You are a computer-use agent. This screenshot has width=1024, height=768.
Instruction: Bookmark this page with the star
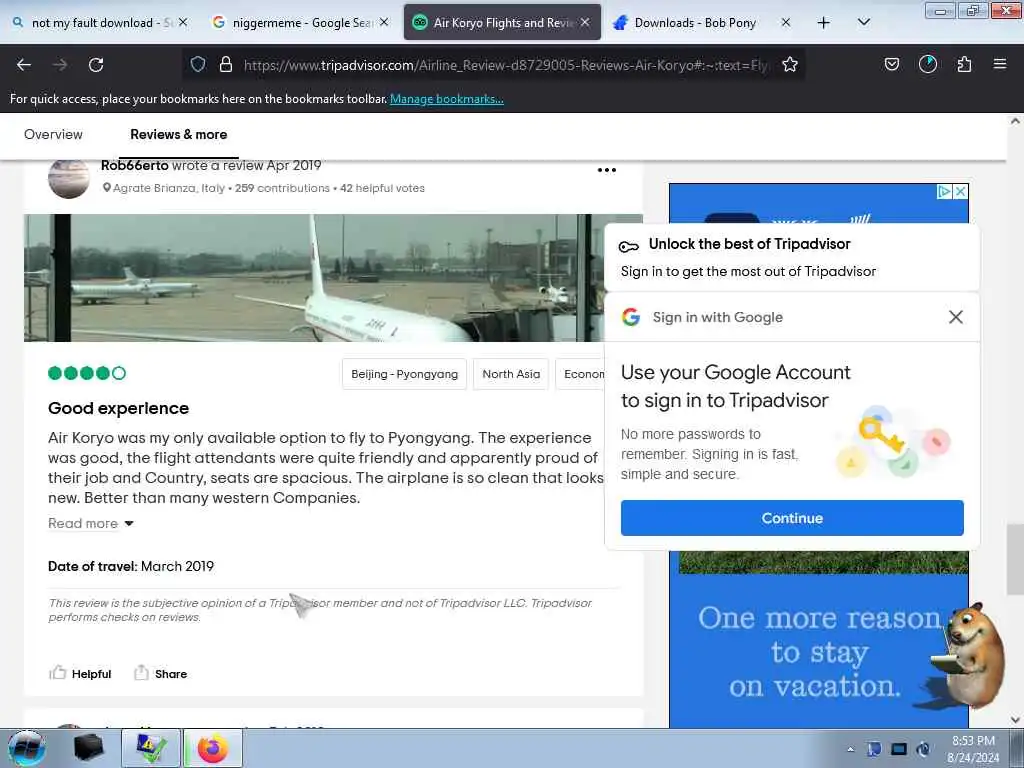[790, 64]
